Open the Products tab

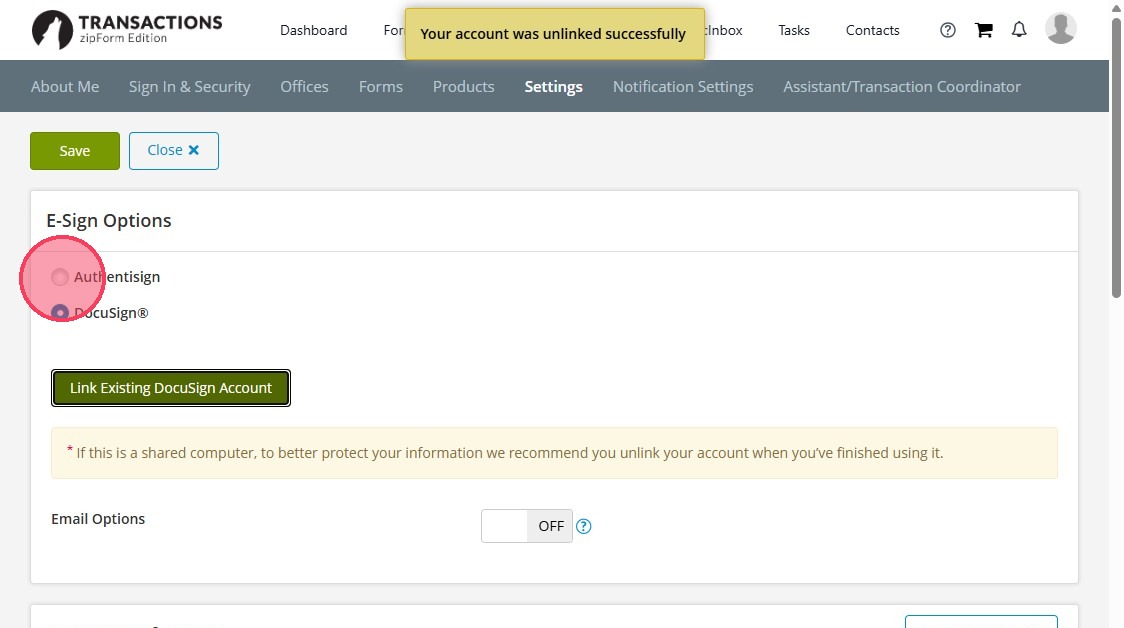pos(464,87)
